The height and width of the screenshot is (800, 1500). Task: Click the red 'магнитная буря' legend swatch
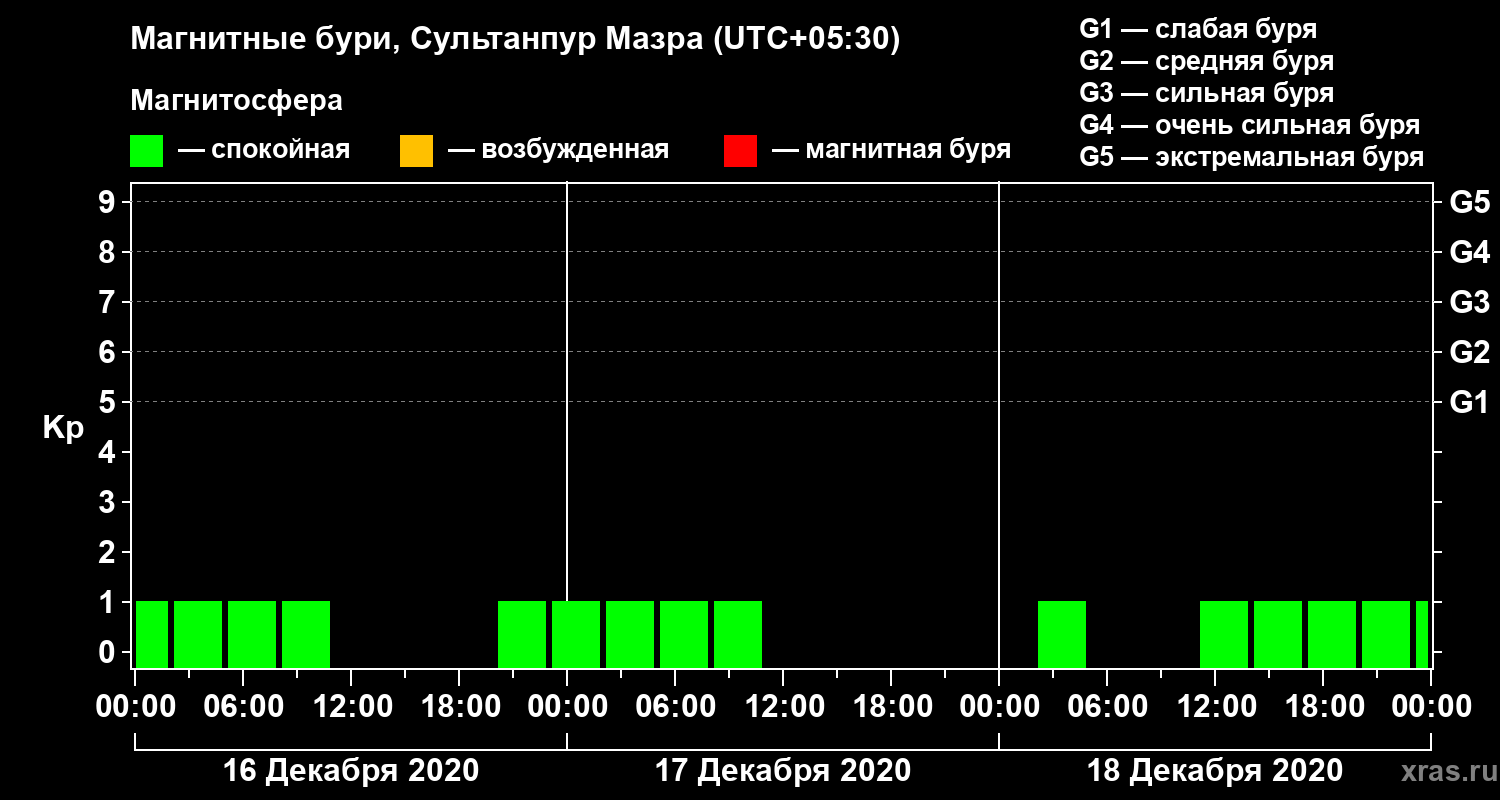coord(740,151)
